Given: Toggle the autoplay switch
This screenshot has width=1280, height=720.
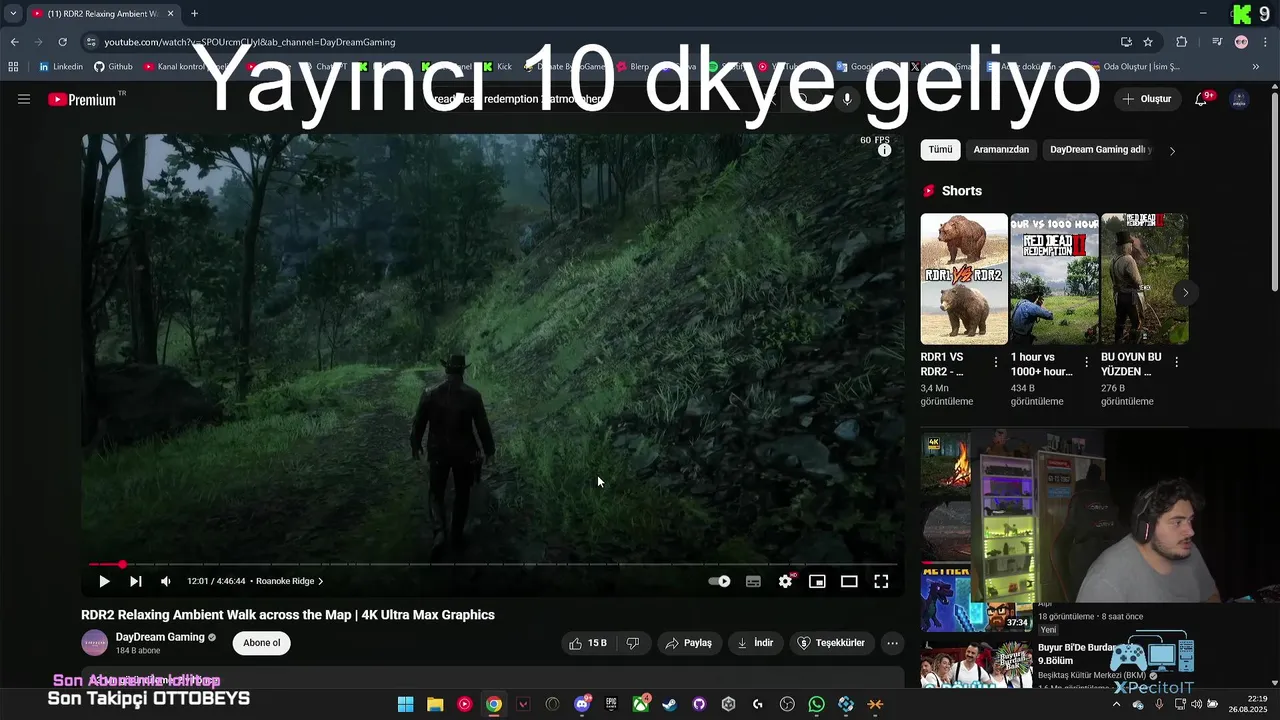Looking at the screenshot, I should (719, 581).
